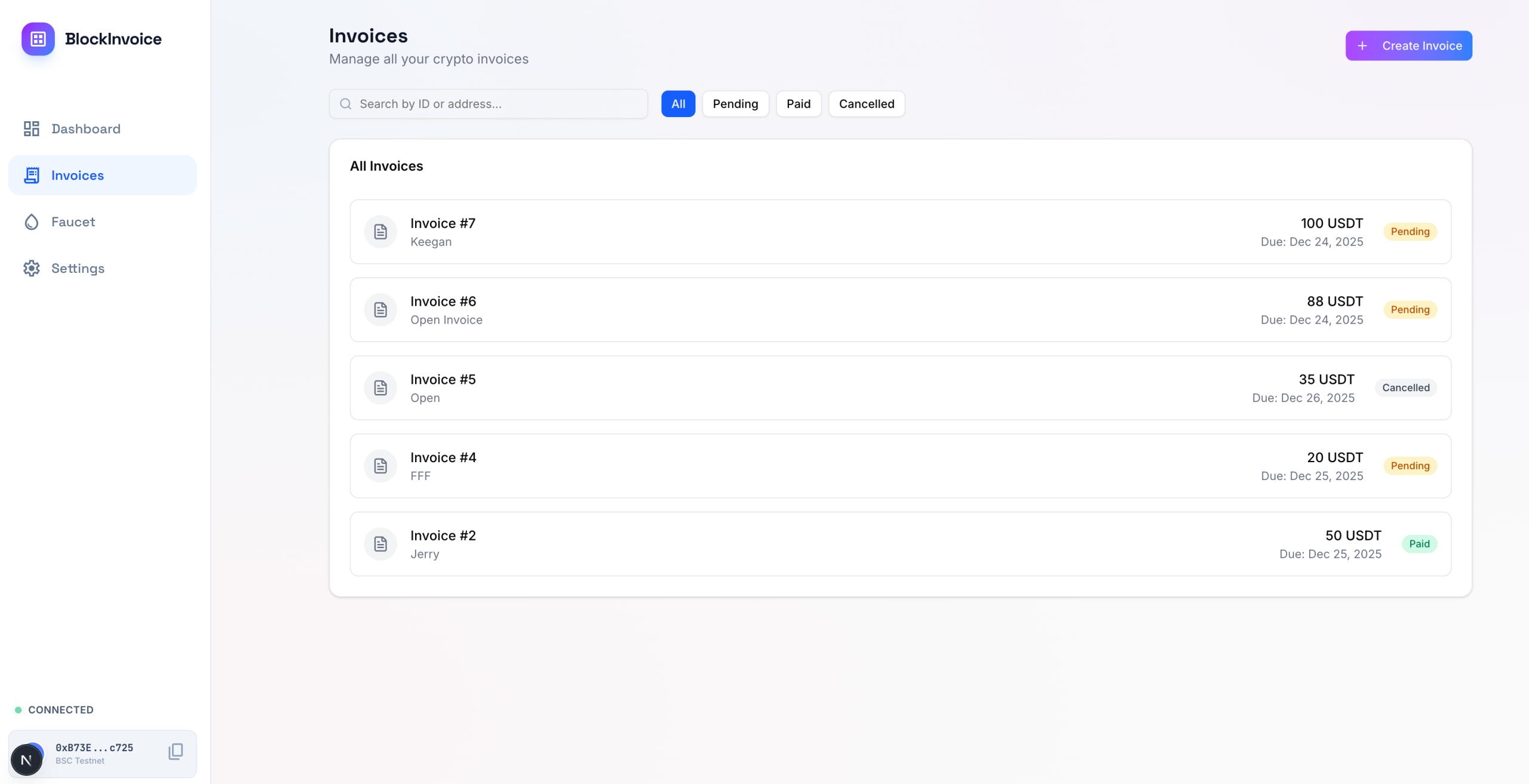This screenshot has height=784, width=1529.
Task: Click the document icon on Invoice #7
Action: pos(380,232)
